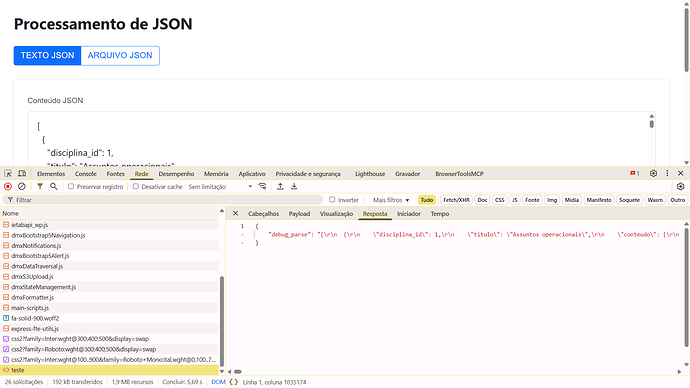Screen dimensions: 690x388
Task: Open DevTools settings gear
Action: pos(653,174)
